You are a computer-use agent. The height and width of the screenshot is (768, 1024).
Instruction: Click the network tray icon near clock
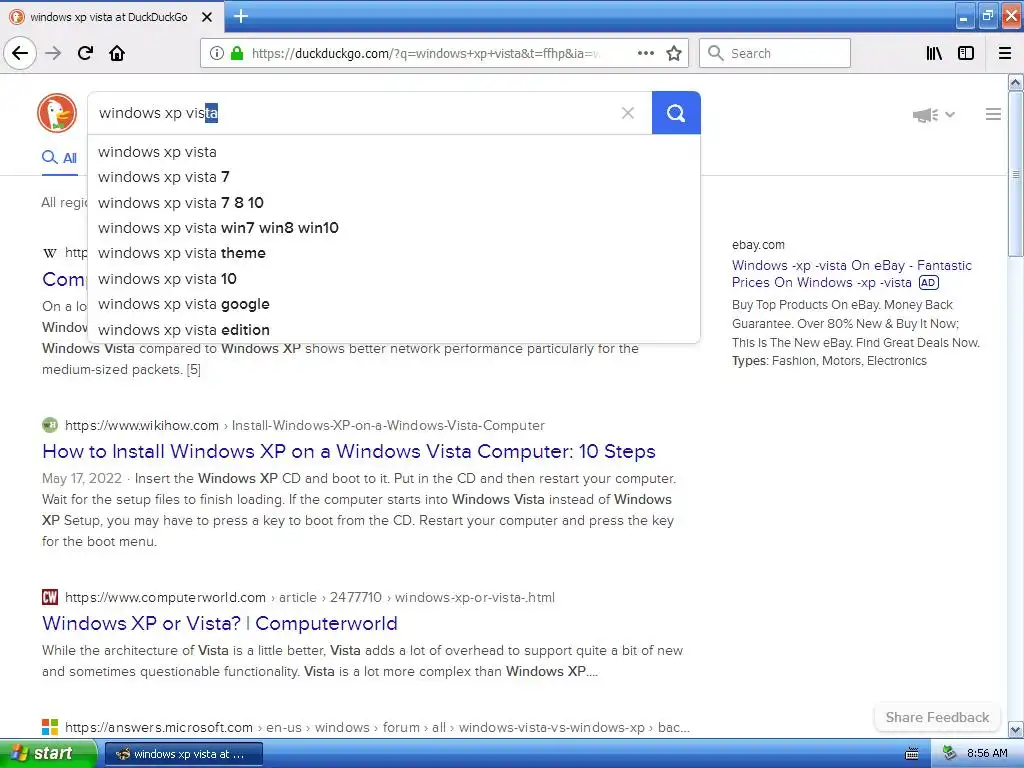click(950, 754)
